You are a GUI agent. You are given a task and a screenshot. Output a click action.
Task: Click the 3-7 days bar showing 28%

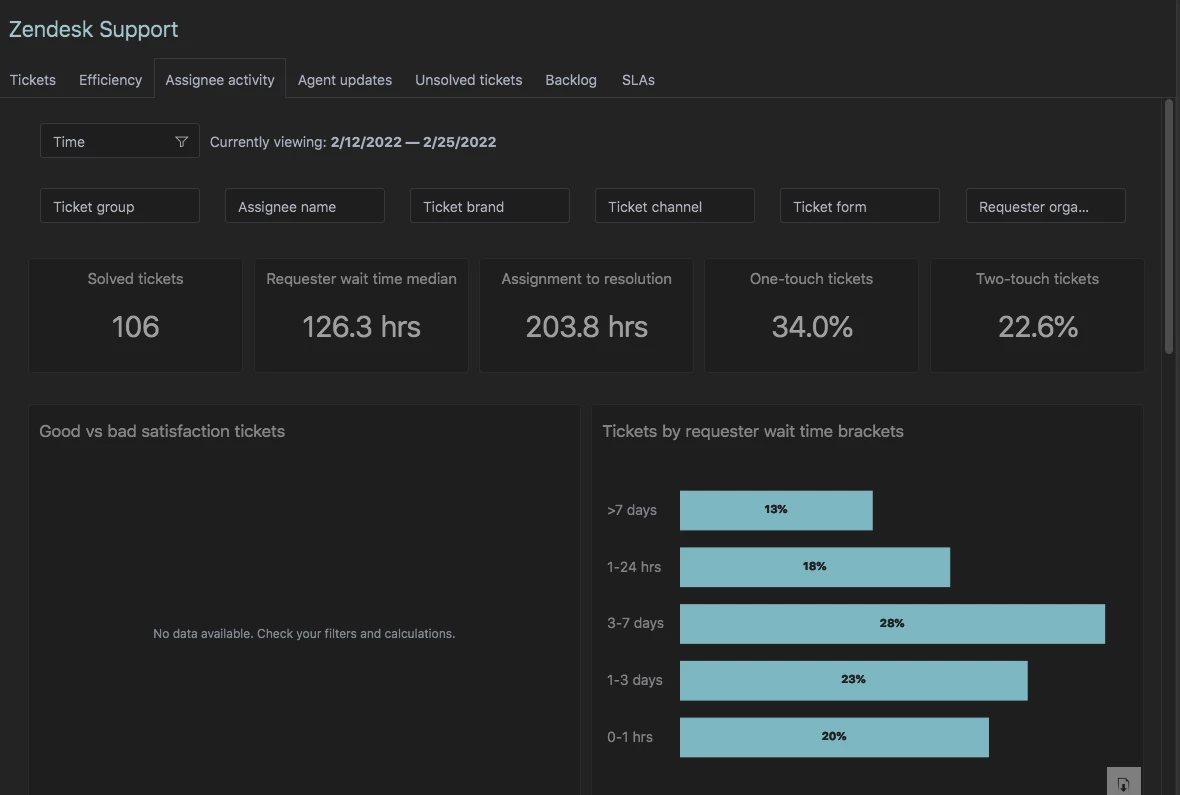(x=893, y=624)
